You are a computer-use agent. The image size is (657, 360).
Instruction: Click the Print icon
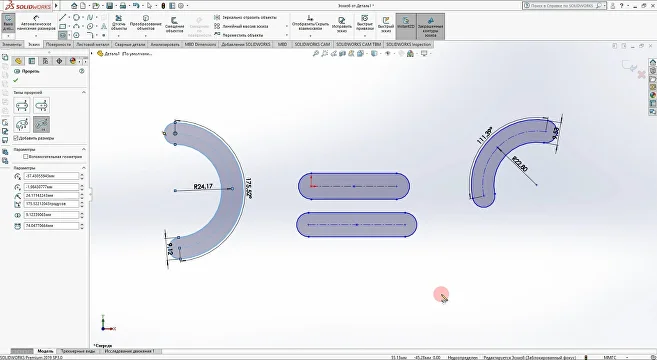(x=123, y=6)
